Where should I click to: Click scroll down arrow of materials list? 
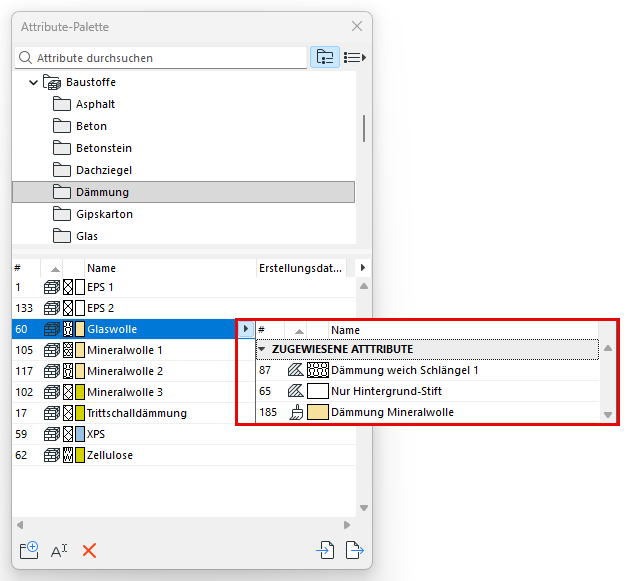364,508
